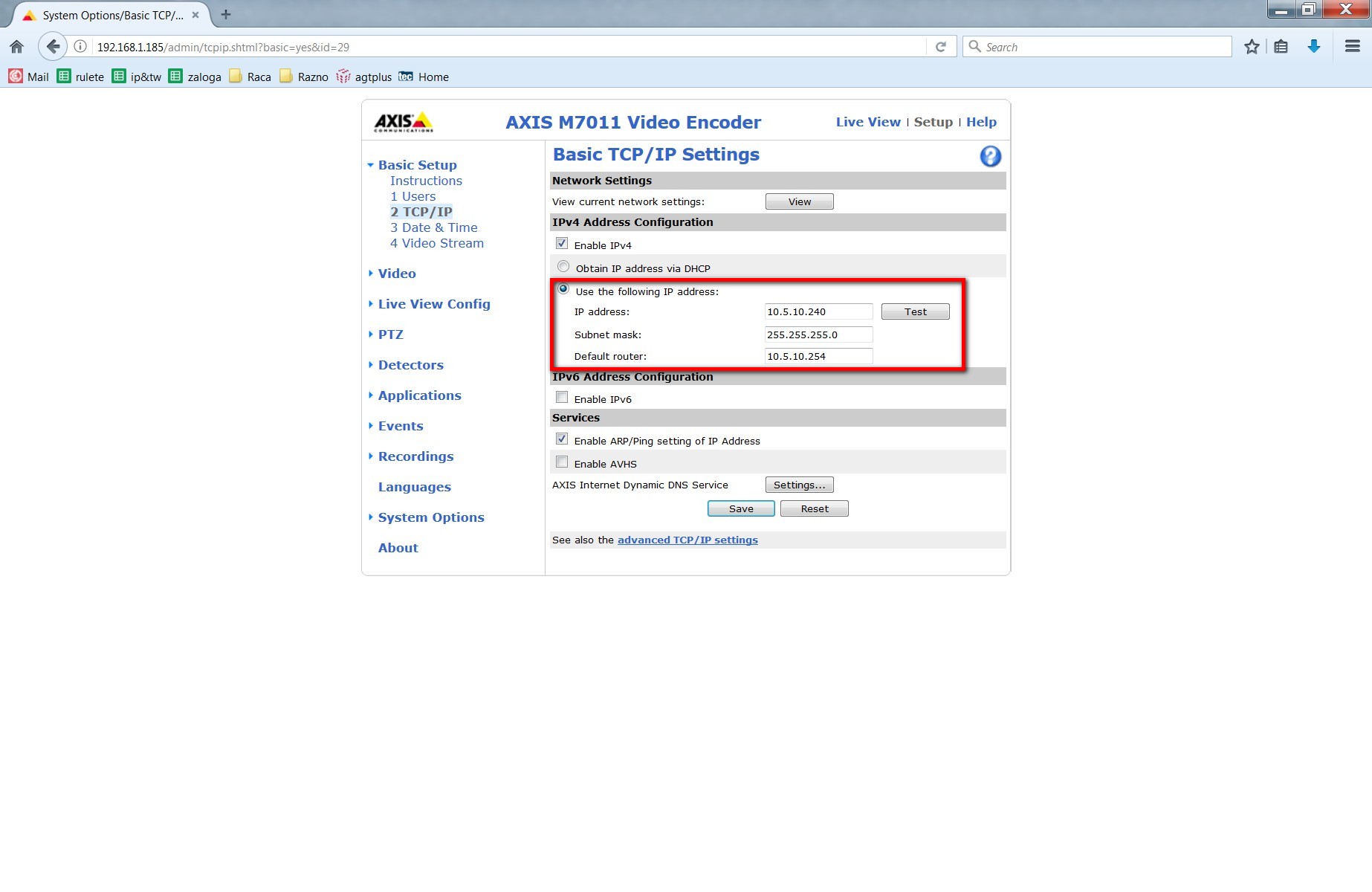Bookmark this page with the star icon

point(1252,47)
